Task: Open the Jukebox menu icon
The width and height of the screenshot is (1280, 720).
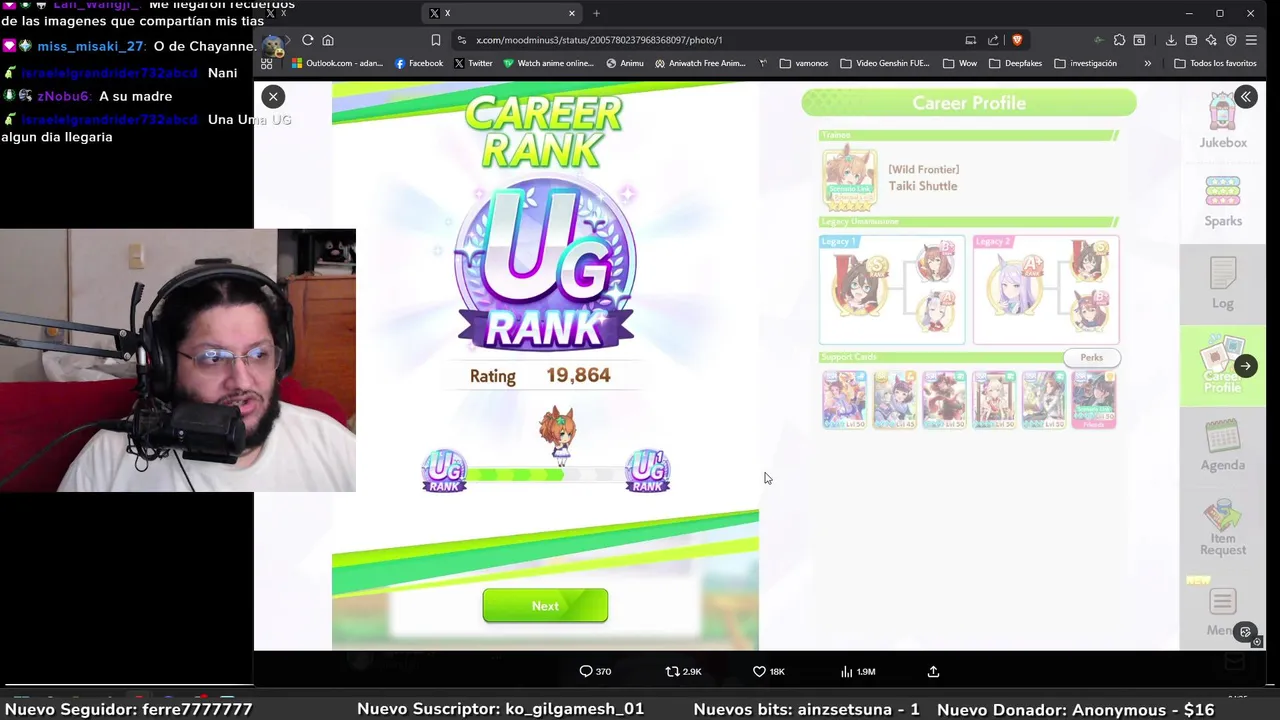Action: click(1223, 122)
